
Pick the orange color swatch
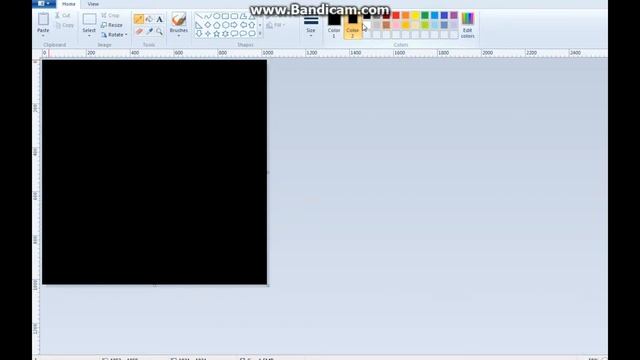pyautogui.click(x=406, y=16)
